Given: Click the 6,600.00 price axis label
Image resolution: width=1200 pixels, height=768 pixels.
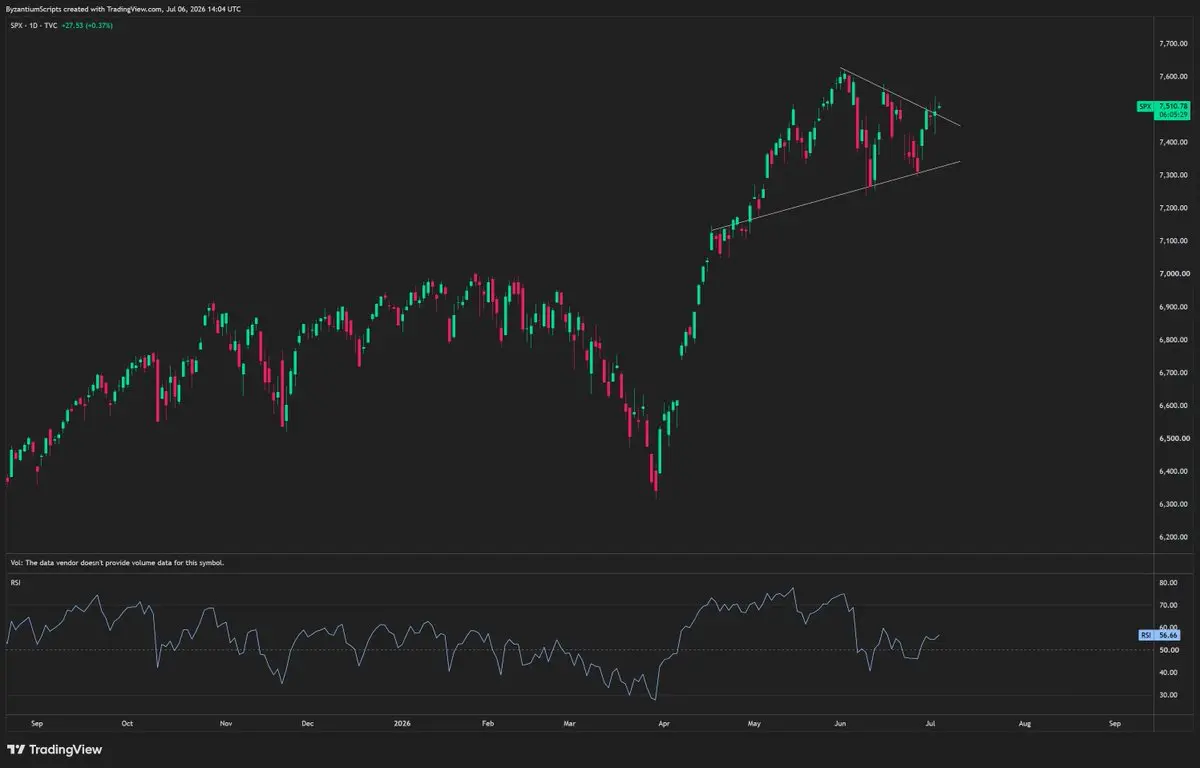Looking at the screenshot, I should pos(1172,406).
